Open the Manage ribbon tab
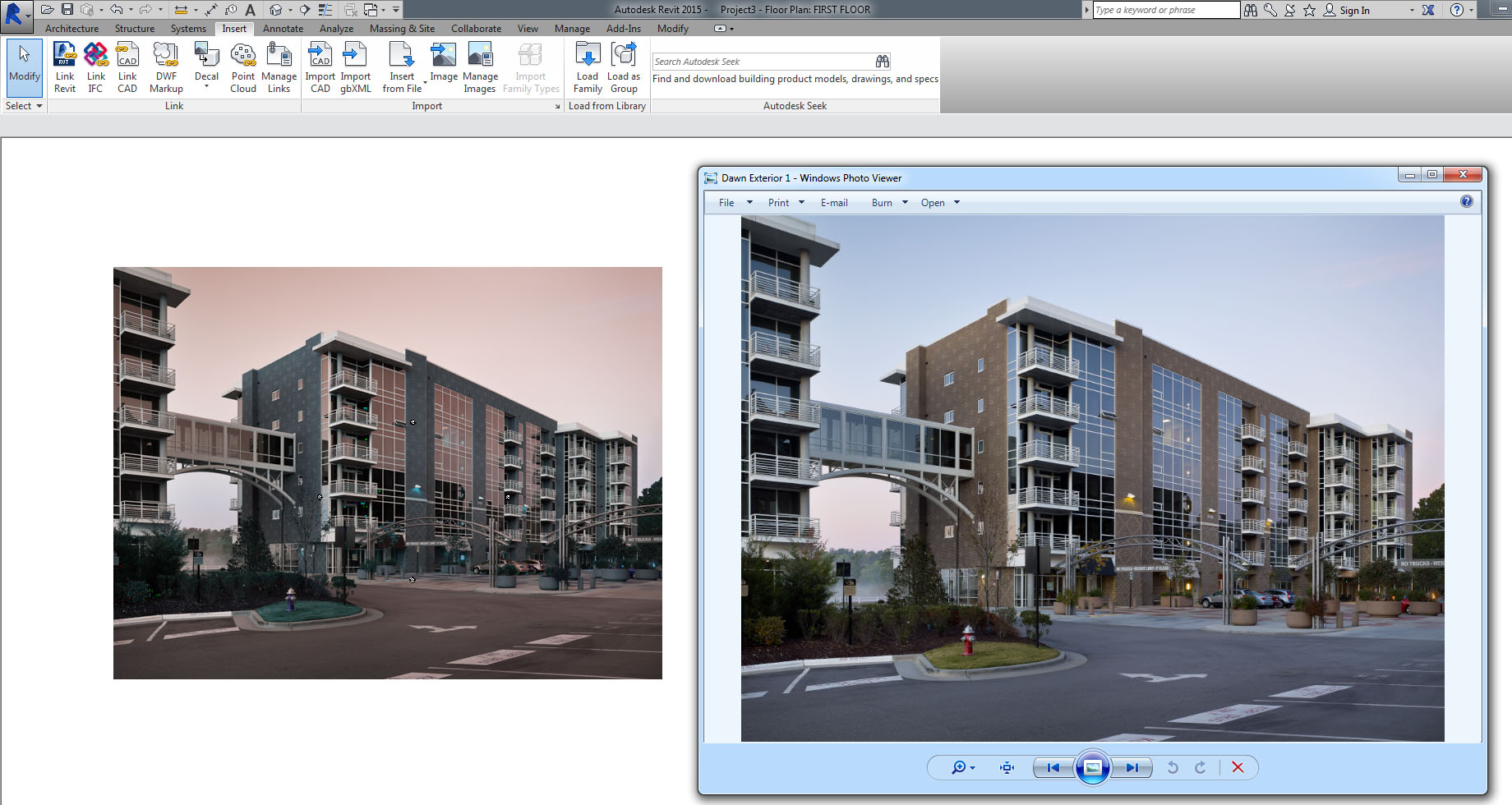 click(x=572, y=29)
